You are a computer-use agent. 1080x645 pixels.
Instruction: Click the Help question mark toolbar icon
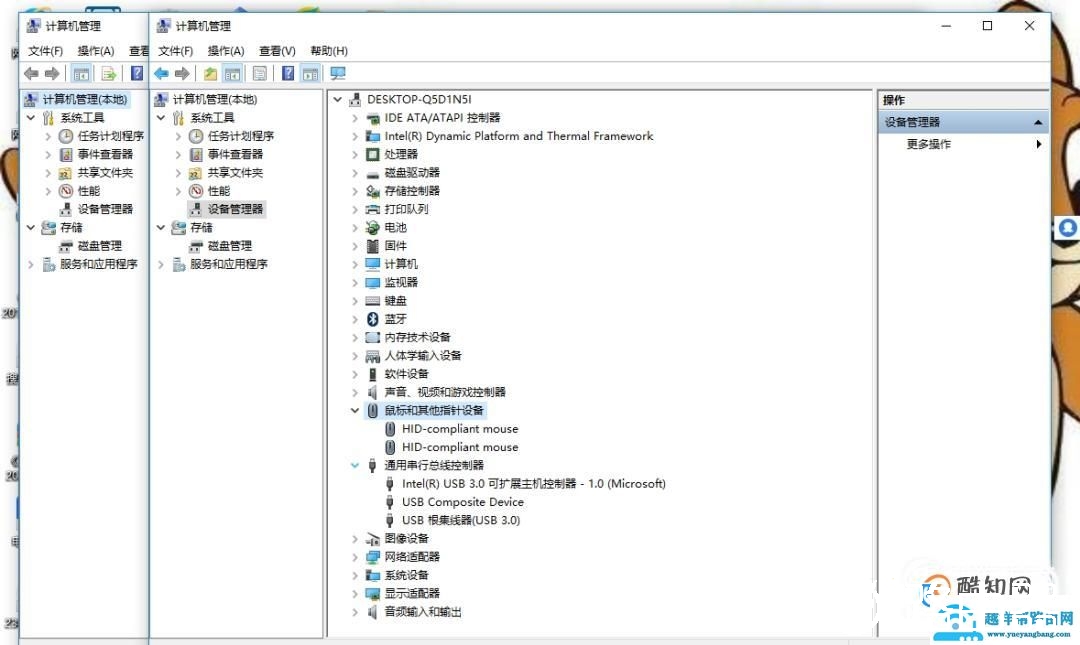point(289,72)
